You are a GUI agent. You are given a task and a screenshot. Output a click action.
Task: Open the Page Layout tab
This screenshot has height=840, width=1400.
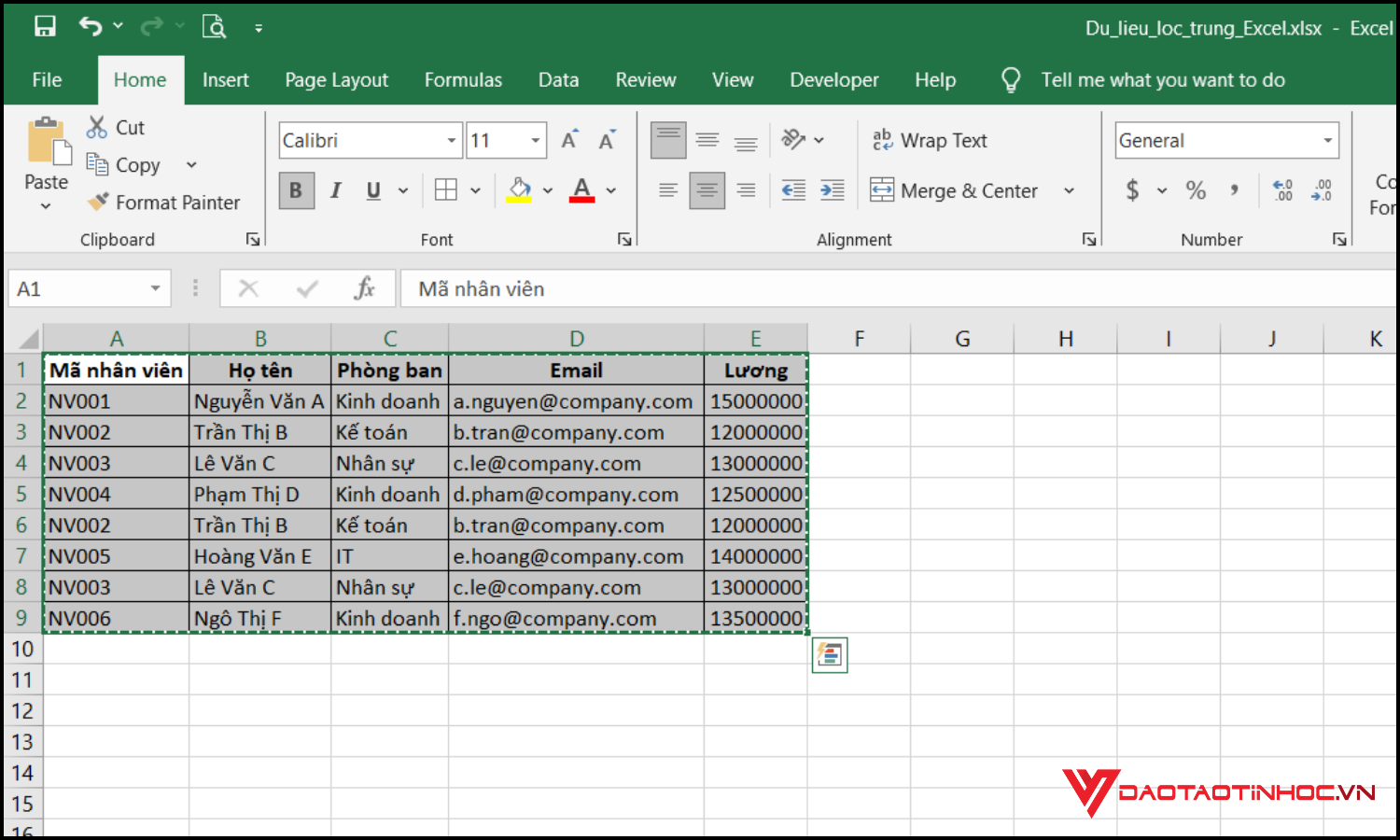[x=336, y=80]
